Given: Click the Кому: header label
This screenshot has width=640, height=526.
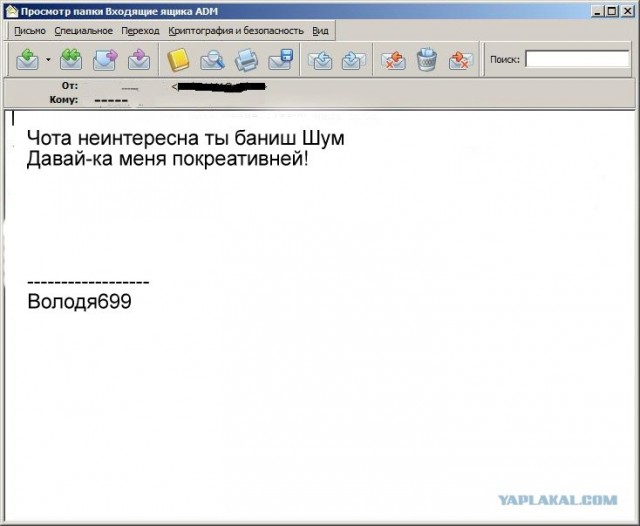Looking at the screenshot, I should [64, 100].
